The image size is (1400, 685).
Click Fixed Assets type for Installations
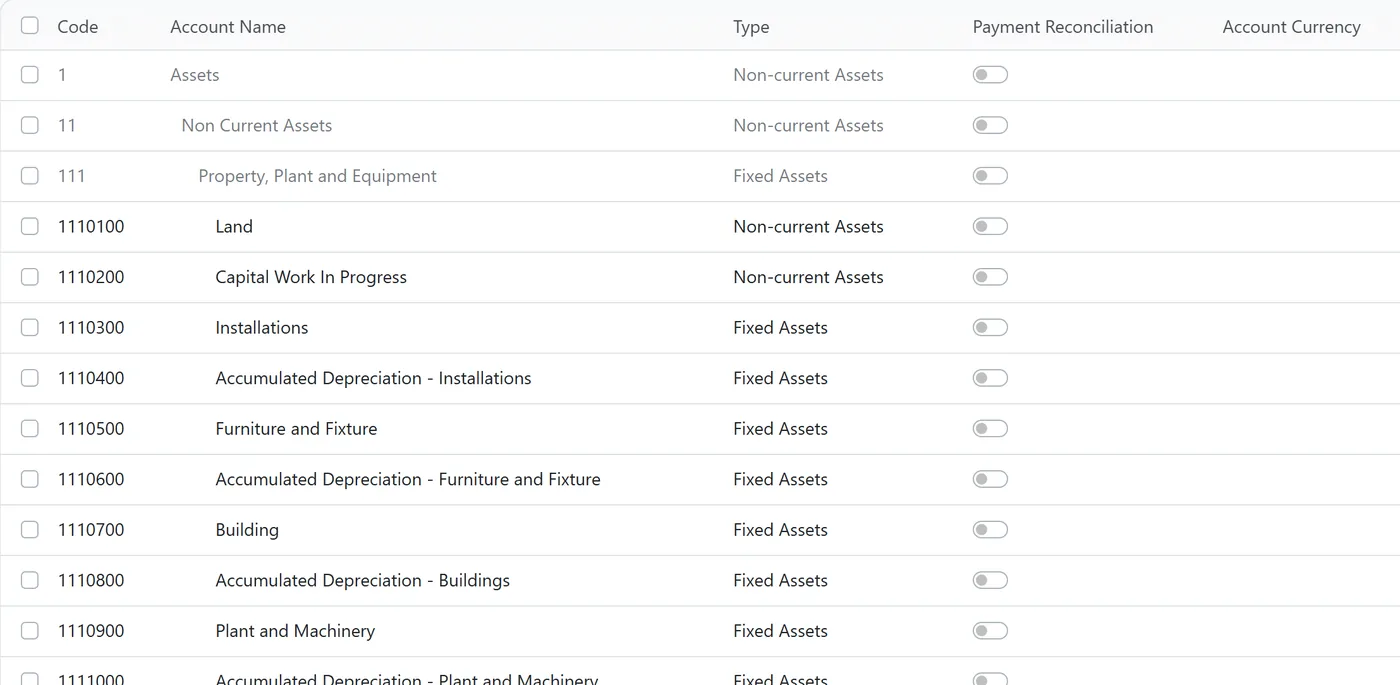780,327
